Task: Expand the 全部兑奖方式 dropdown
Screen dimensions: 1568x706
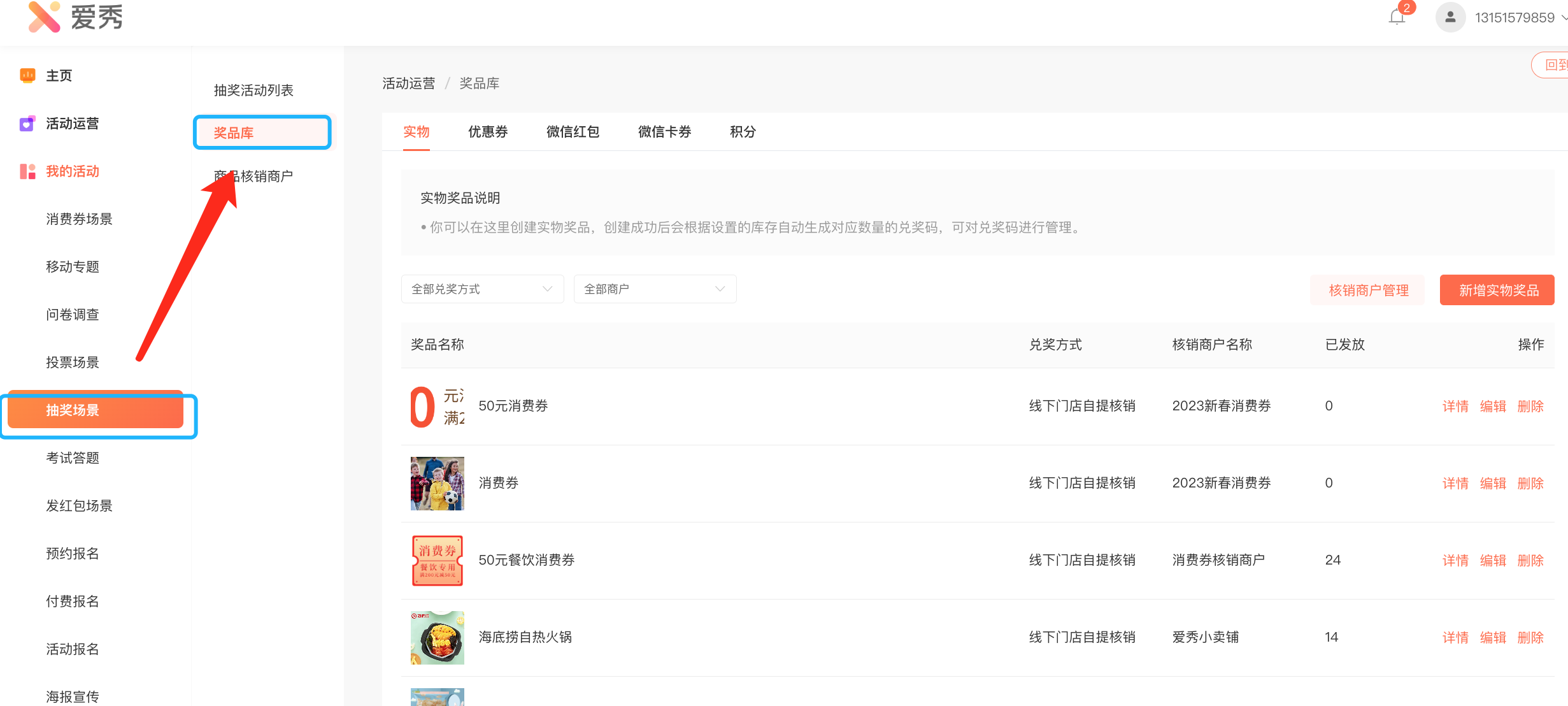Action: click(x=482, y=289)
